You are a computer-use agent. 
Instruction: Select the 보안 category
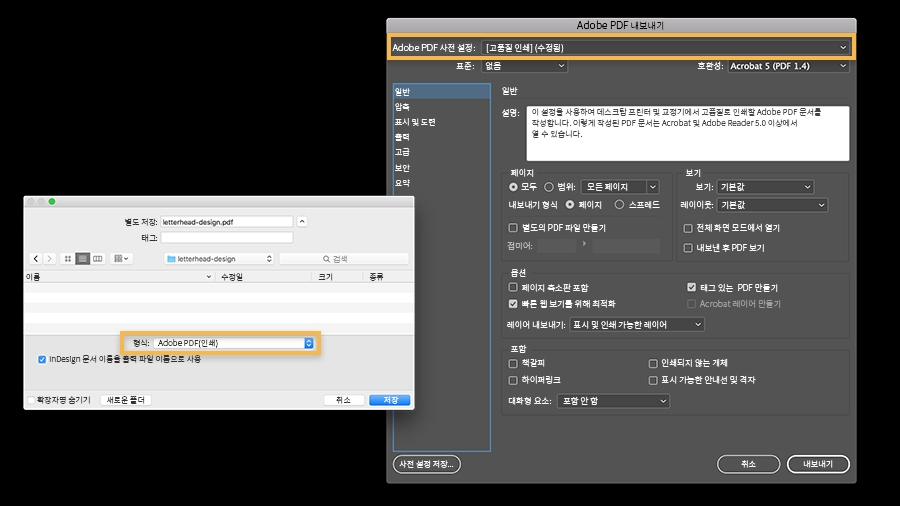coord(441,168)
